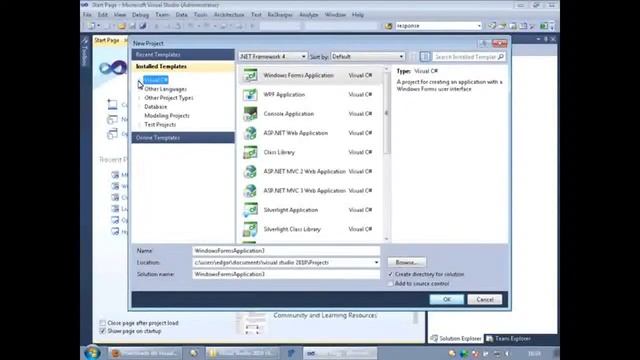The image size is (640, 360).
Task: Enable Add to source control checkbox
Action: coord(391,283)
